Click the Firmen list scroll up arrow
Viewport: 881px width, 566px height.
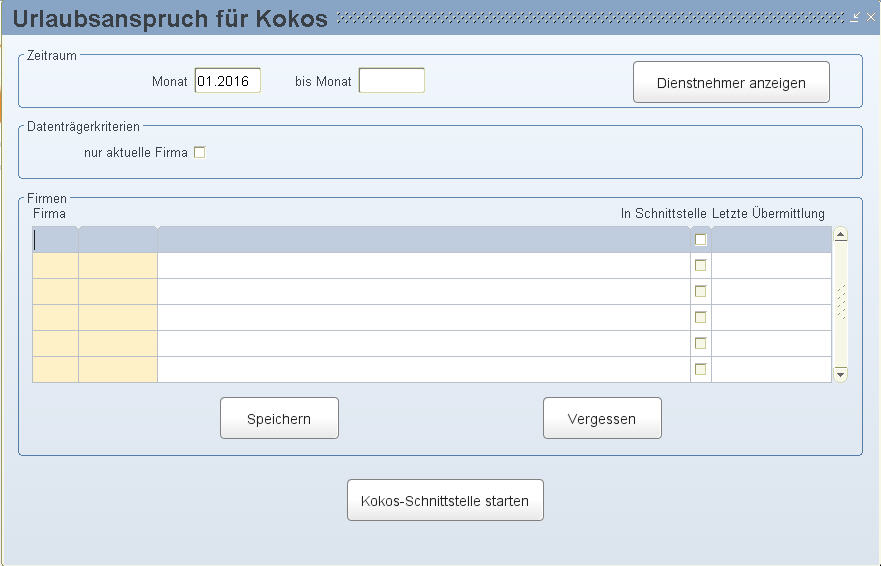tap(841, 234)
